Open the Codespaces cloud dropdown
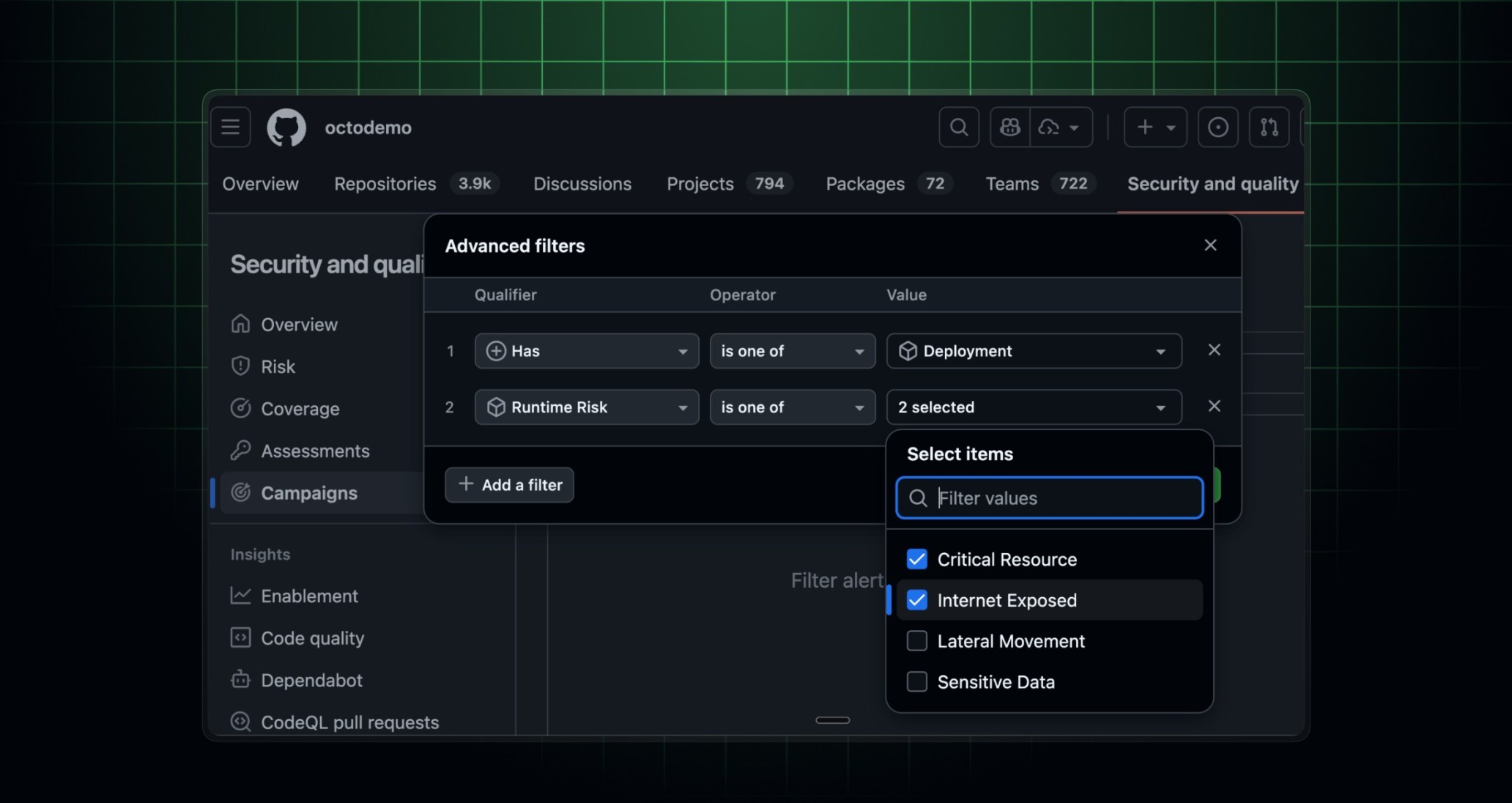 (1060, 127)
